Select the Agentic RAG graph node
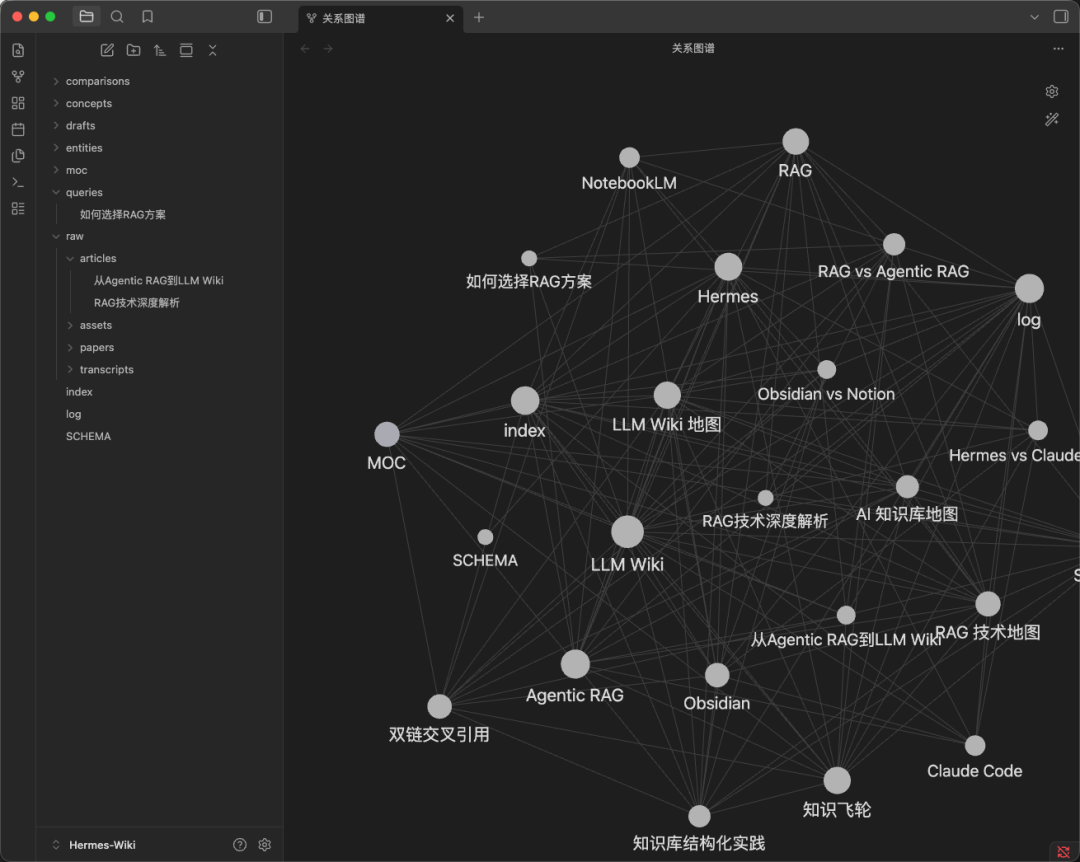 click(575, 664)
